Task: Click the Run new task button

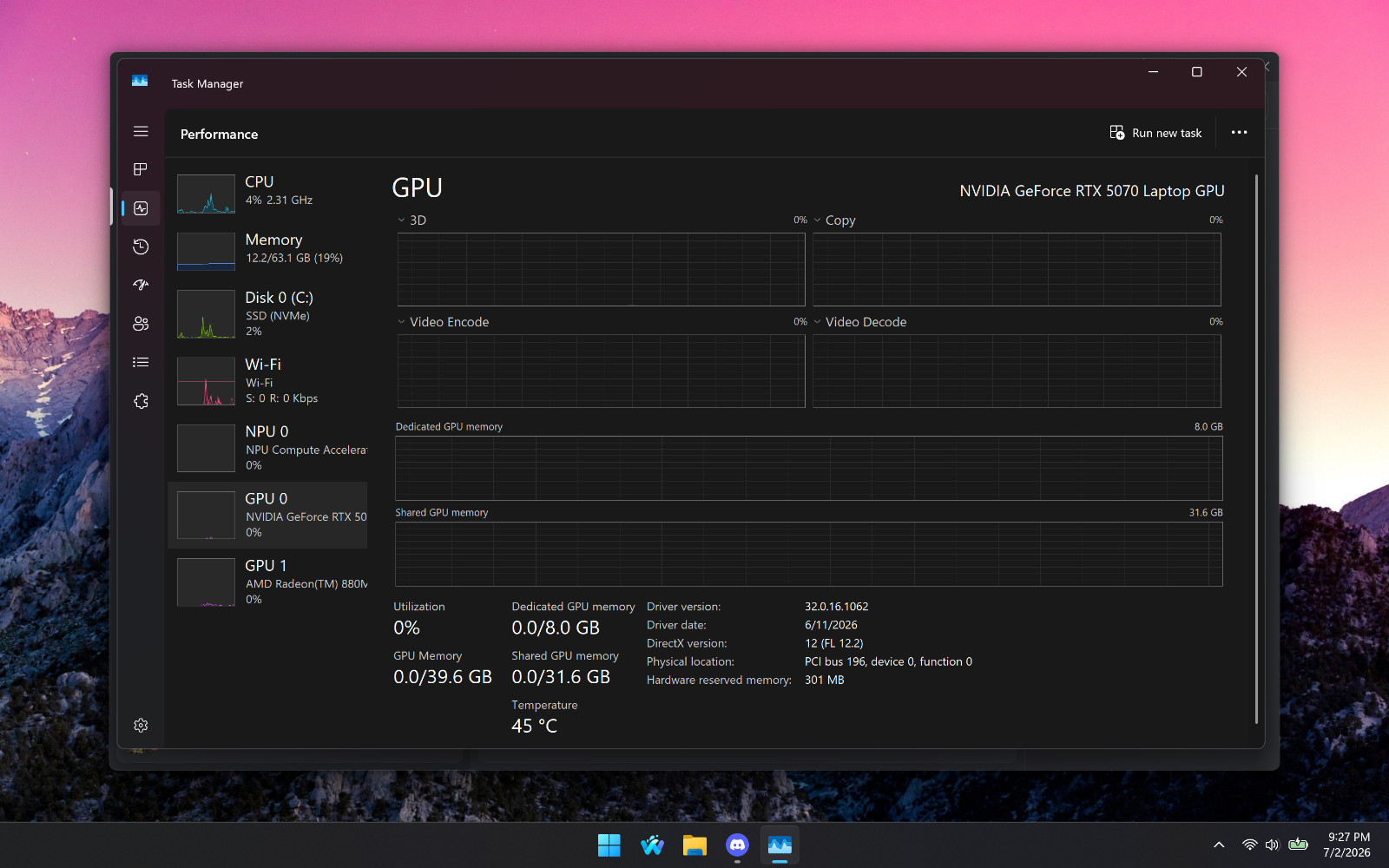Action: (1155, 133)
